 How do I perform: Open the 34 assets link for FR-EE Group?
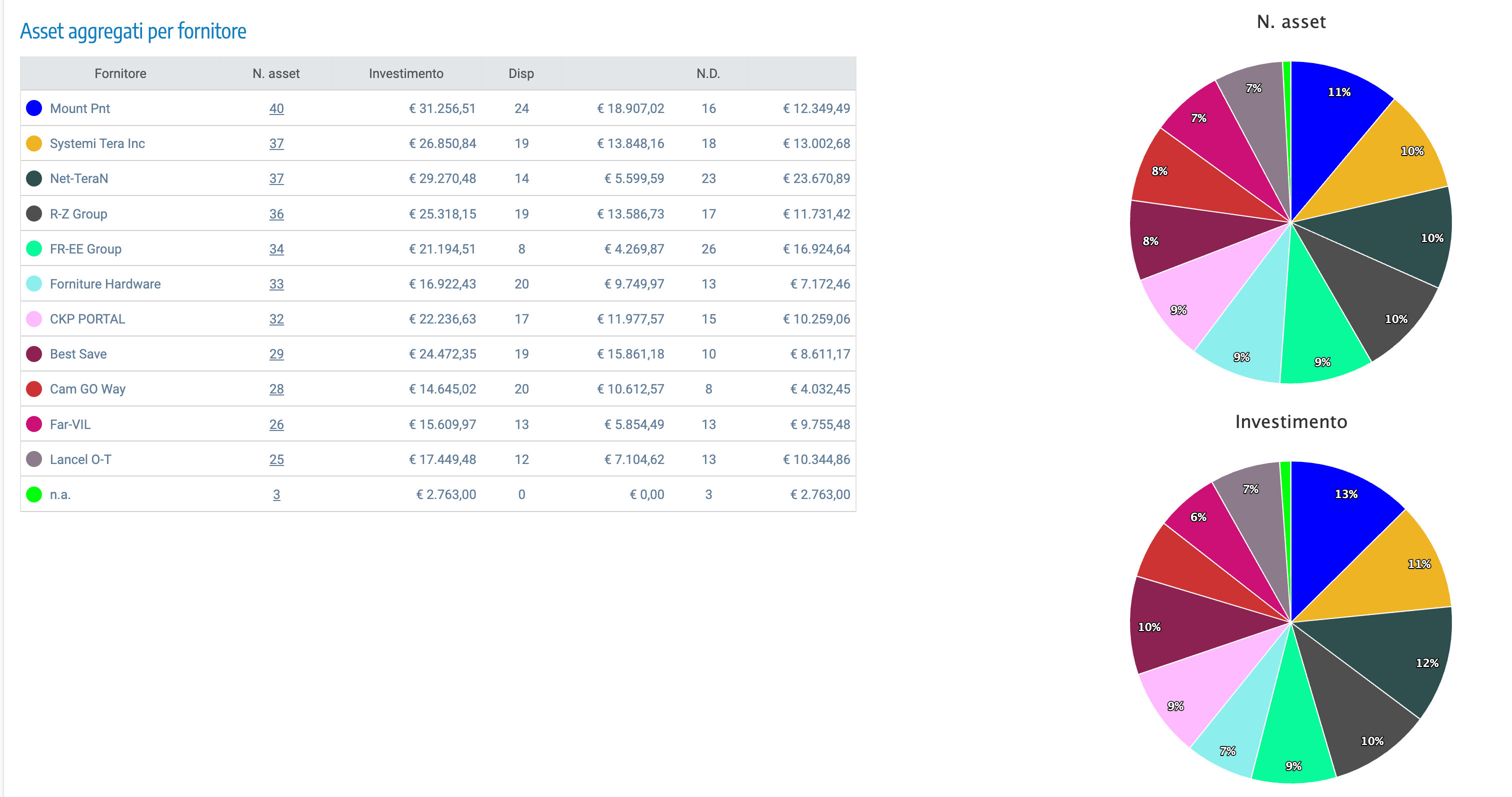click(x=276, y=249)
